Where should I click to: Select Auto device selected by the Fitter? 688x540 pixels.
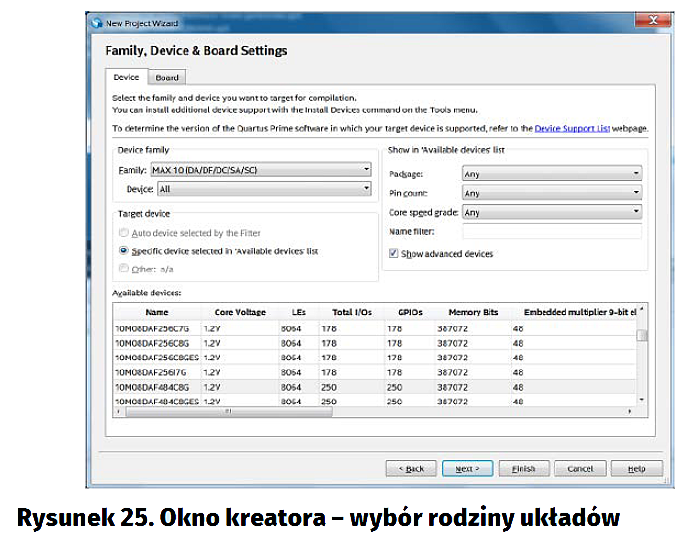[124, 233]
